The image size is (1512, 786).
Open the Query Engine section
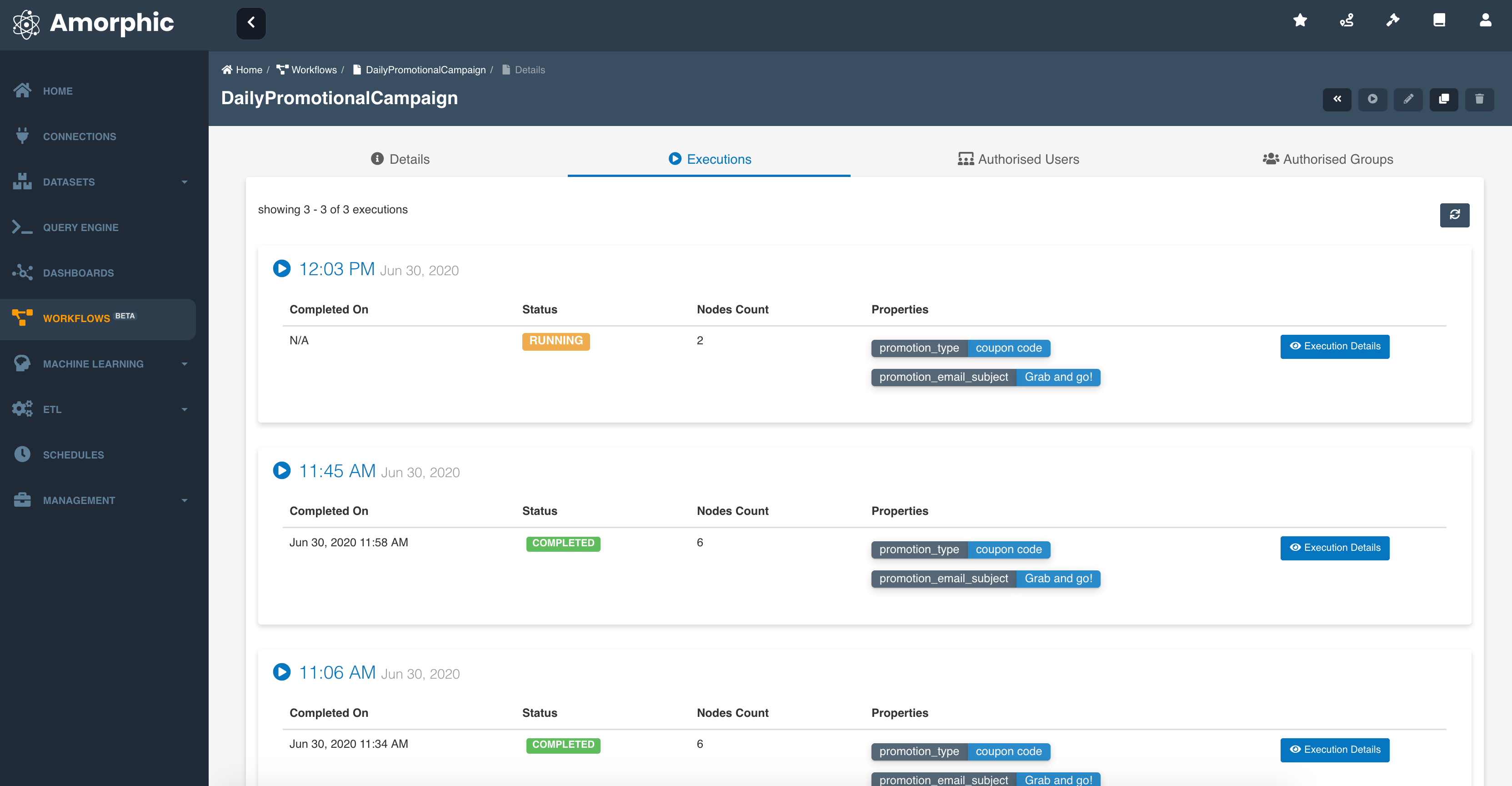81,227
